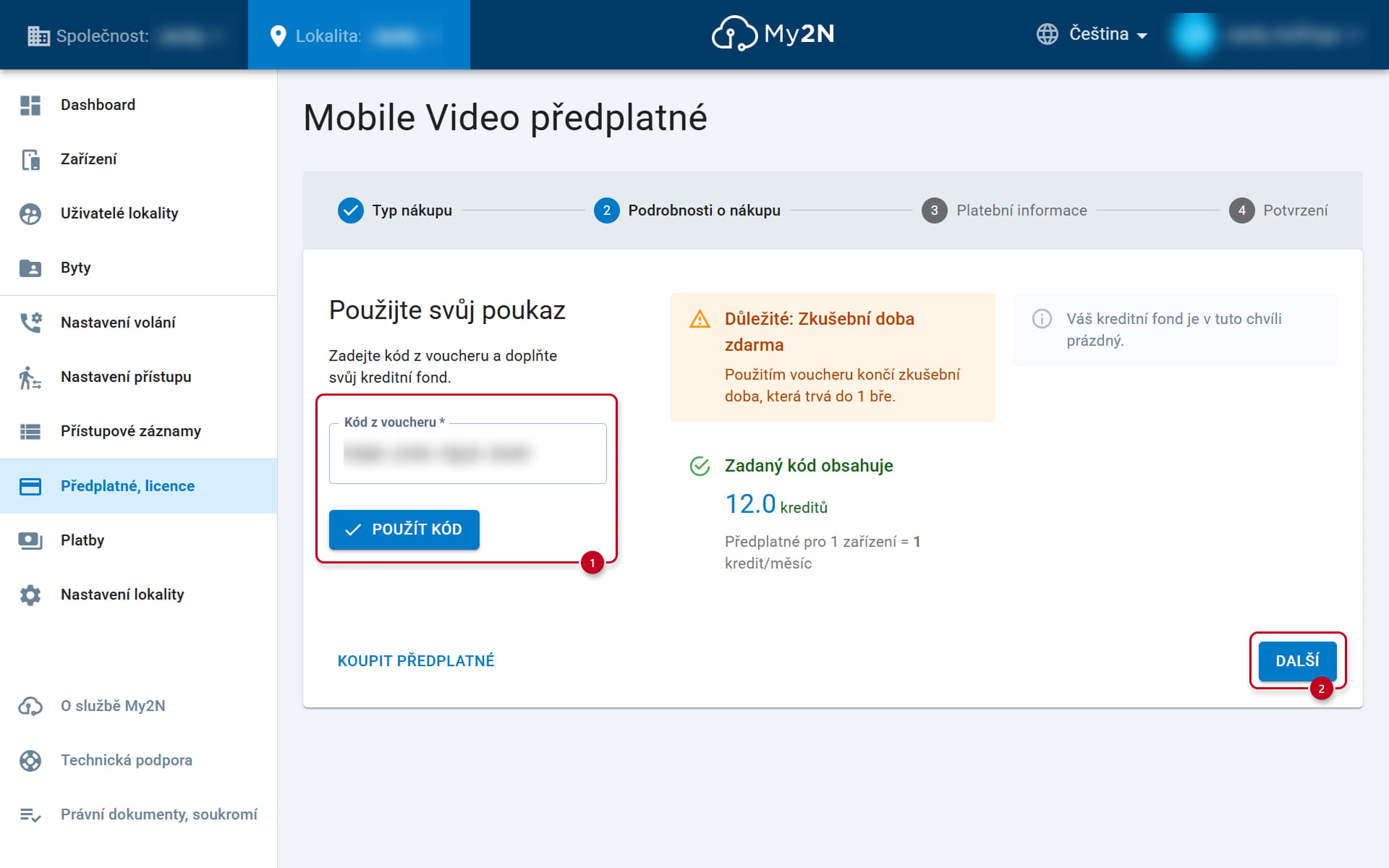Image resolution: width=1389 pixels, height=868 pixels.
Task: Open Dashboard in the sidebar
Action: 138,105
